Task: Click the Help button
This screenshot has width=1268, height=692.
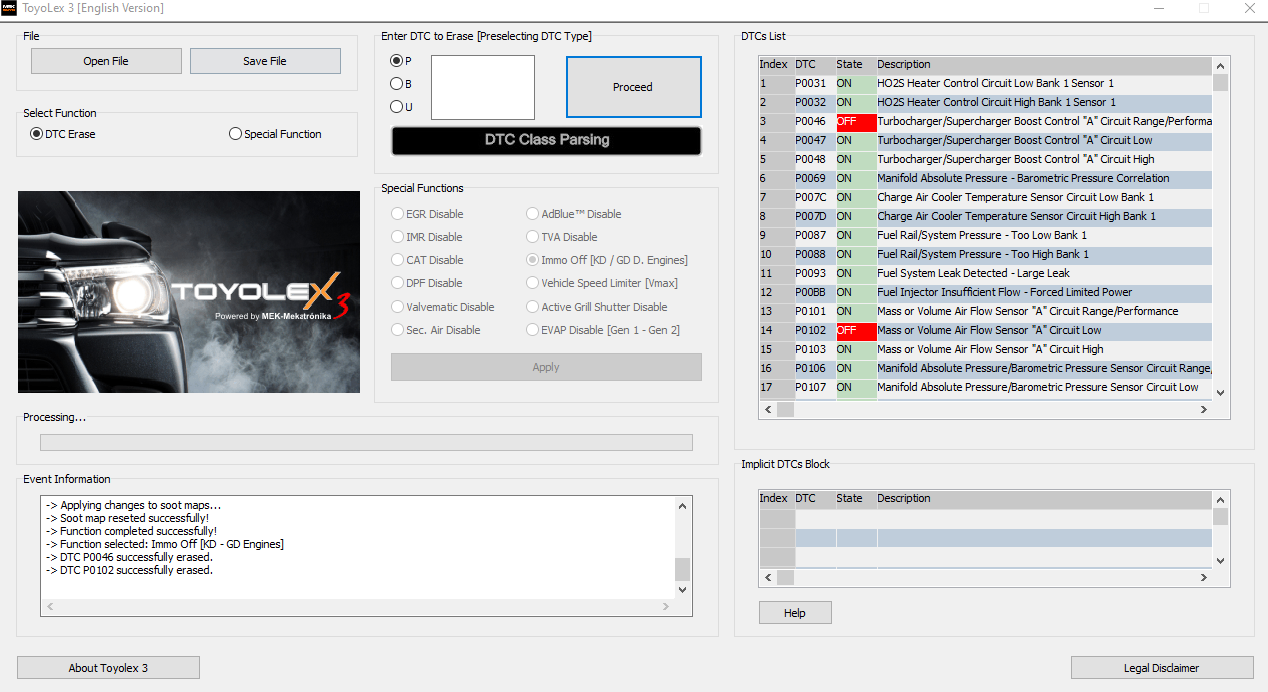Action: (x=795, y=613)
